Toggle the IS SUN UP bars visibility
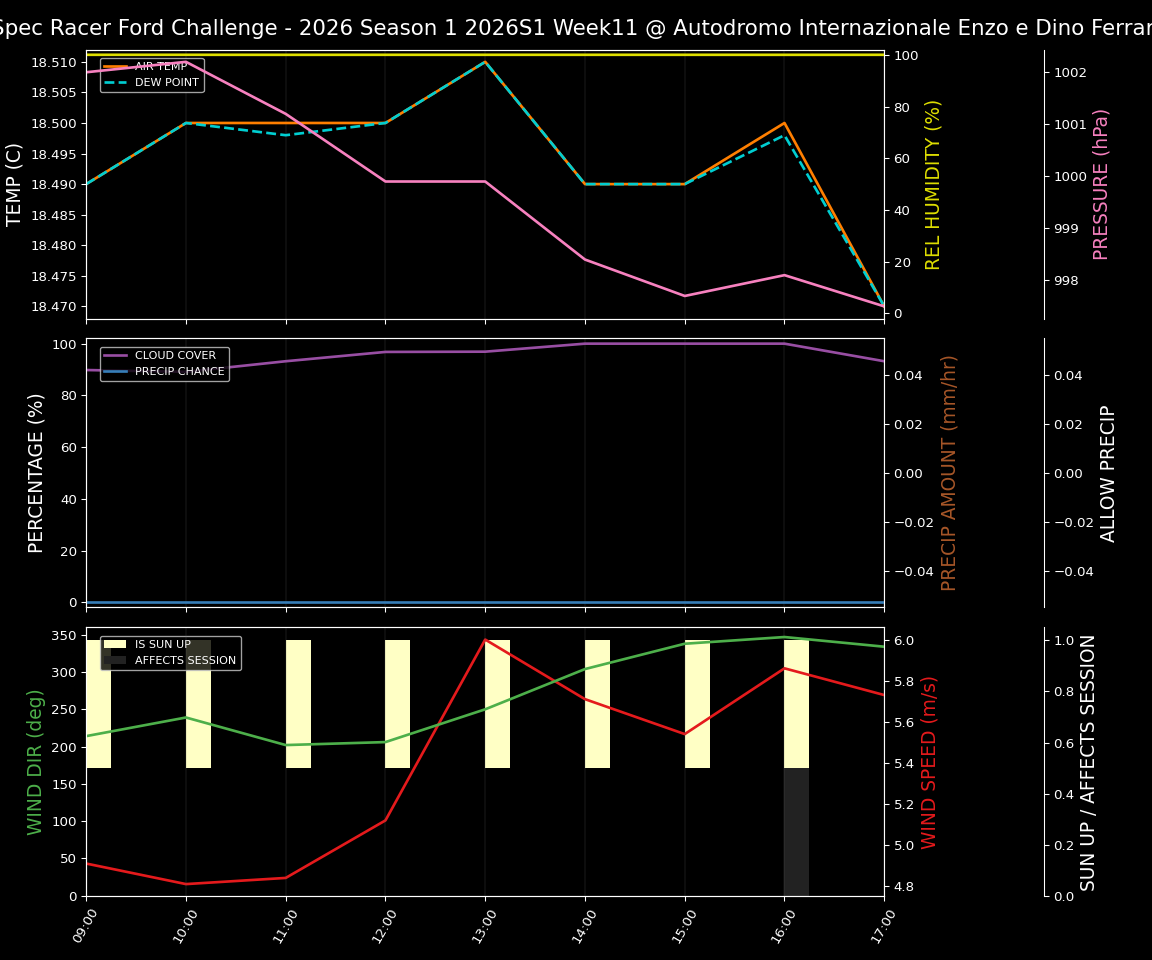This screenshot has width=1152, height=960. (149, 643)
